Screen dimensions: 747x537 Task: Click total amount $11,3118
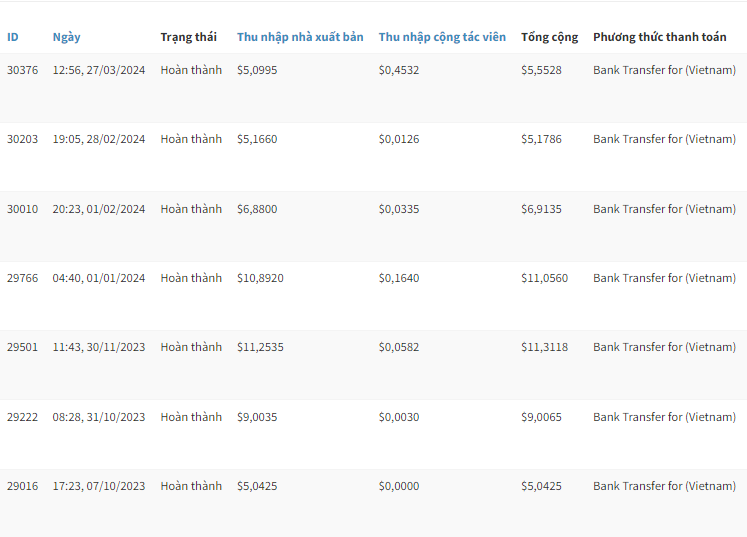(x=544, y=347)
